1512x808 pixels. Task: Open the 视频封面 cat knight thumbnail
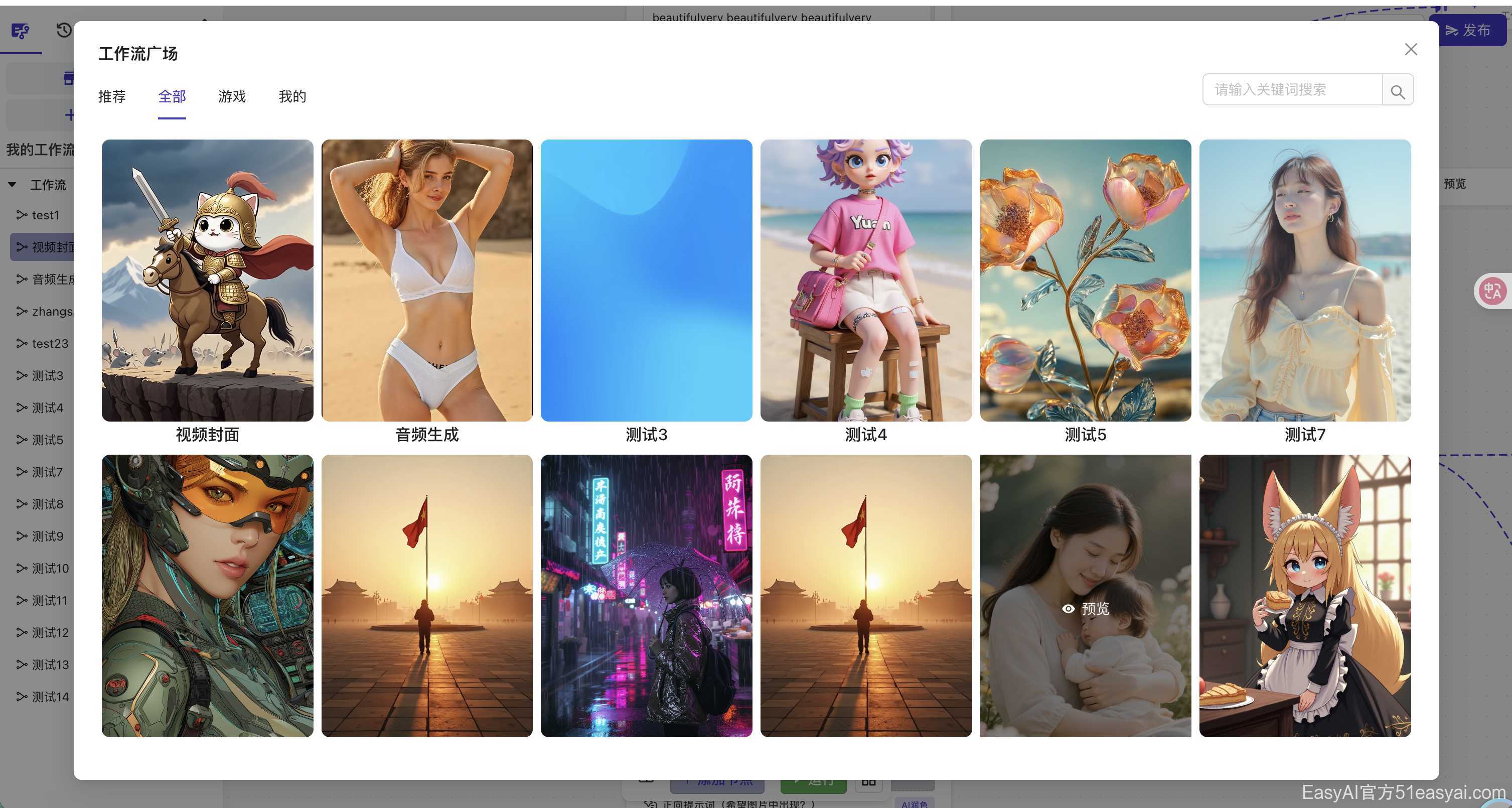coord(207,280)
